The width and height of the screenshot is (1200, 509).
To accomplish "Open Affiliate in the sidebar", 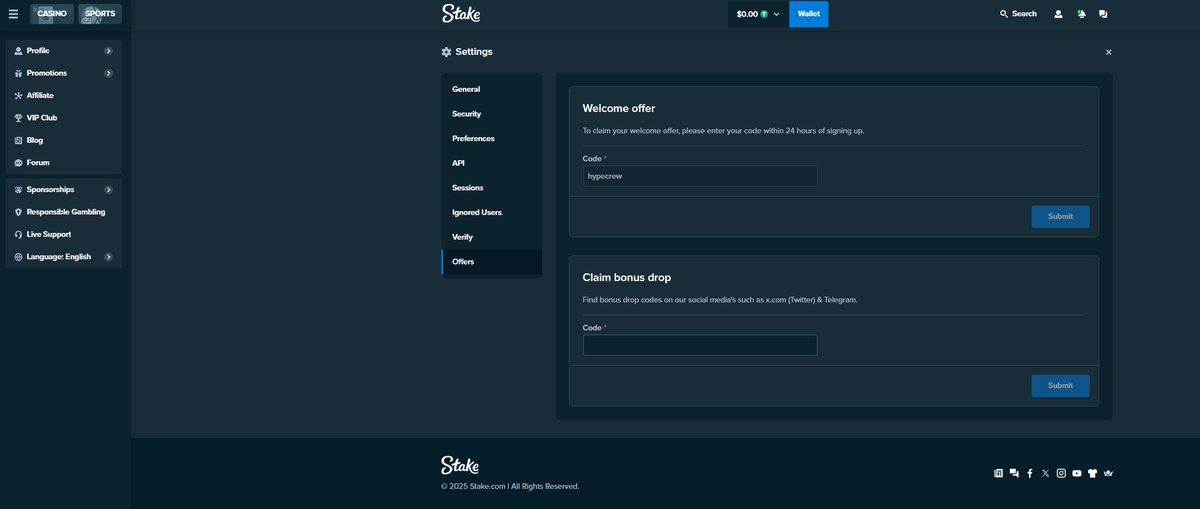I will coord(64,95).
